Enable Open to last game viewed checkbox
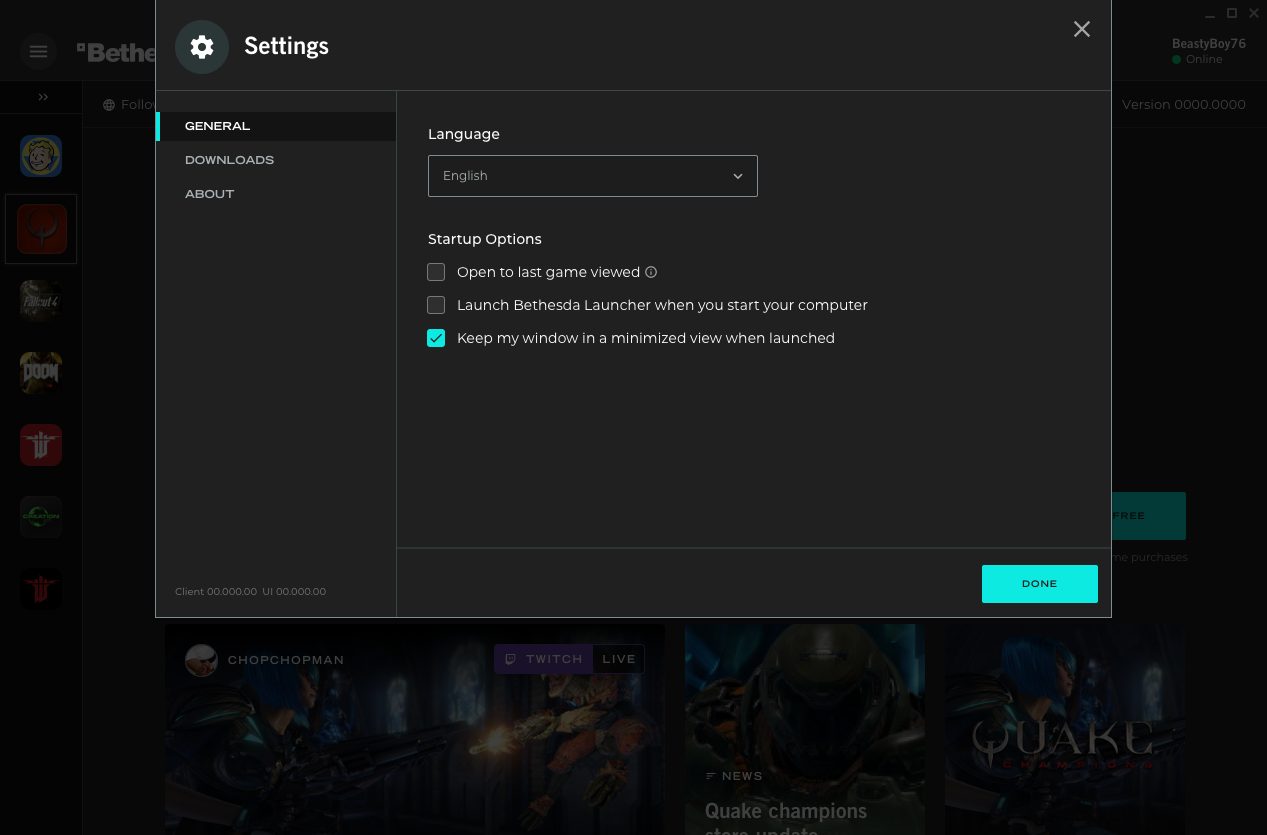Image resolution: width=1267 pixels, height=835 pixels. point(436,272)
